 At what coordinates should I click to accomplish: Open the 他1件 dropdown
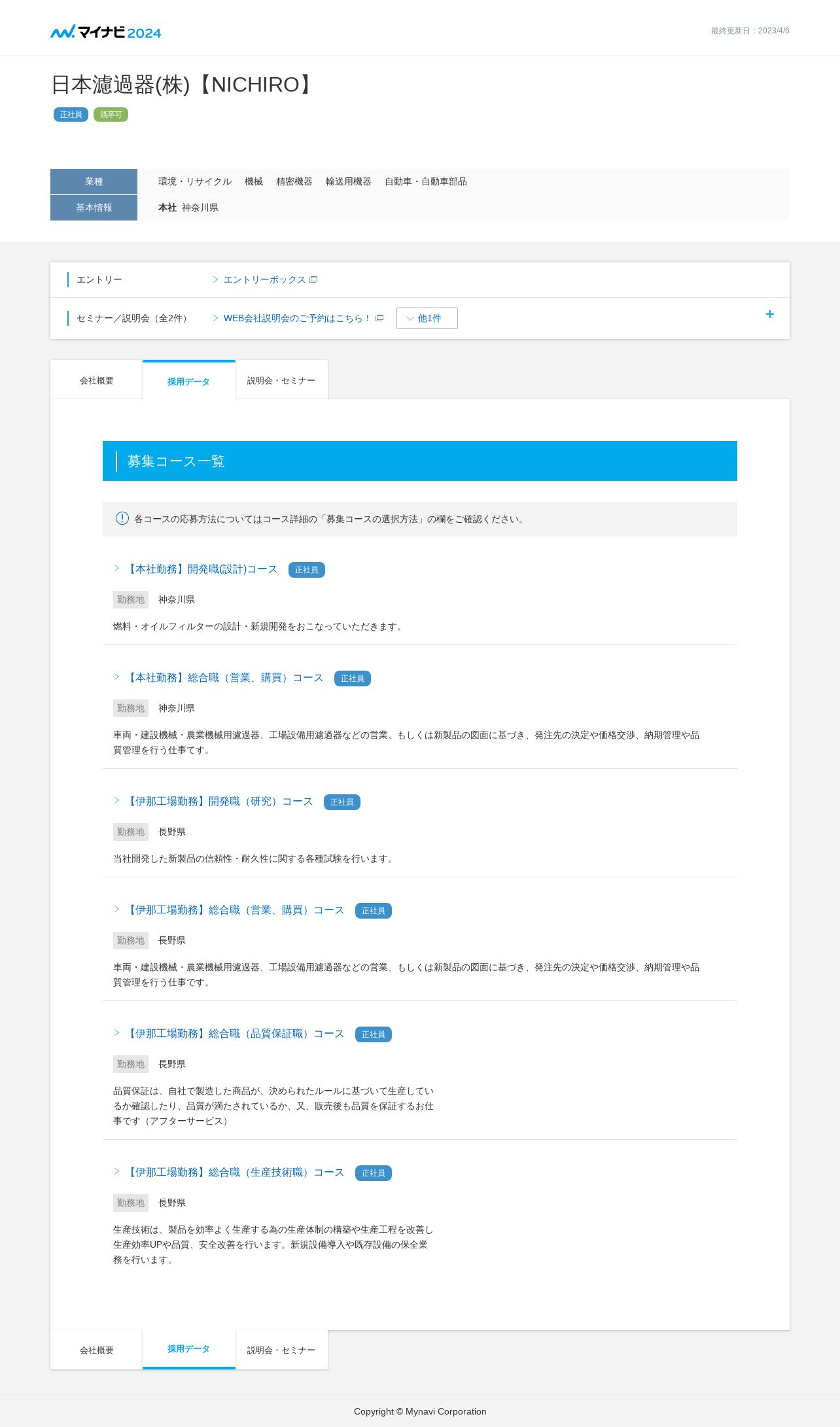coord(427,318)
